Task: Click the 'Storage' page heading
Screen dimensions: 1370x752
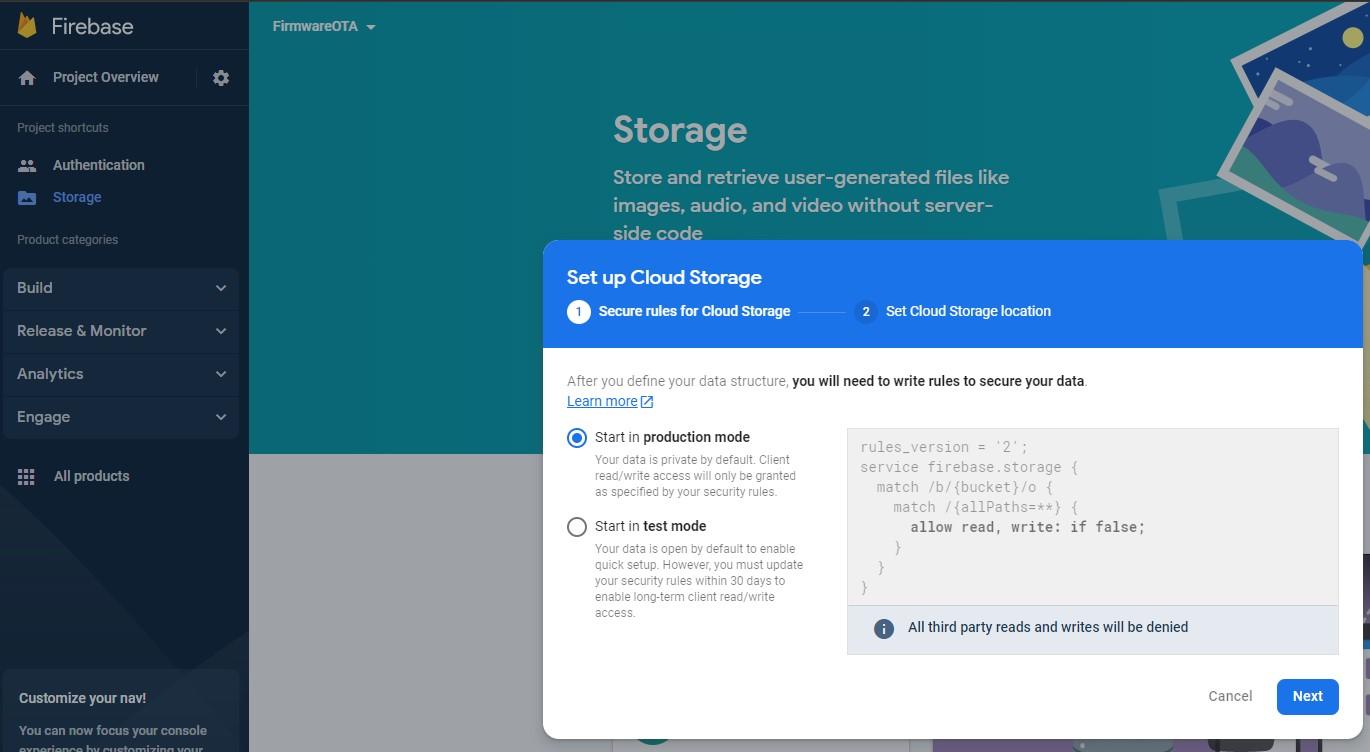Action: coord(680,130)
